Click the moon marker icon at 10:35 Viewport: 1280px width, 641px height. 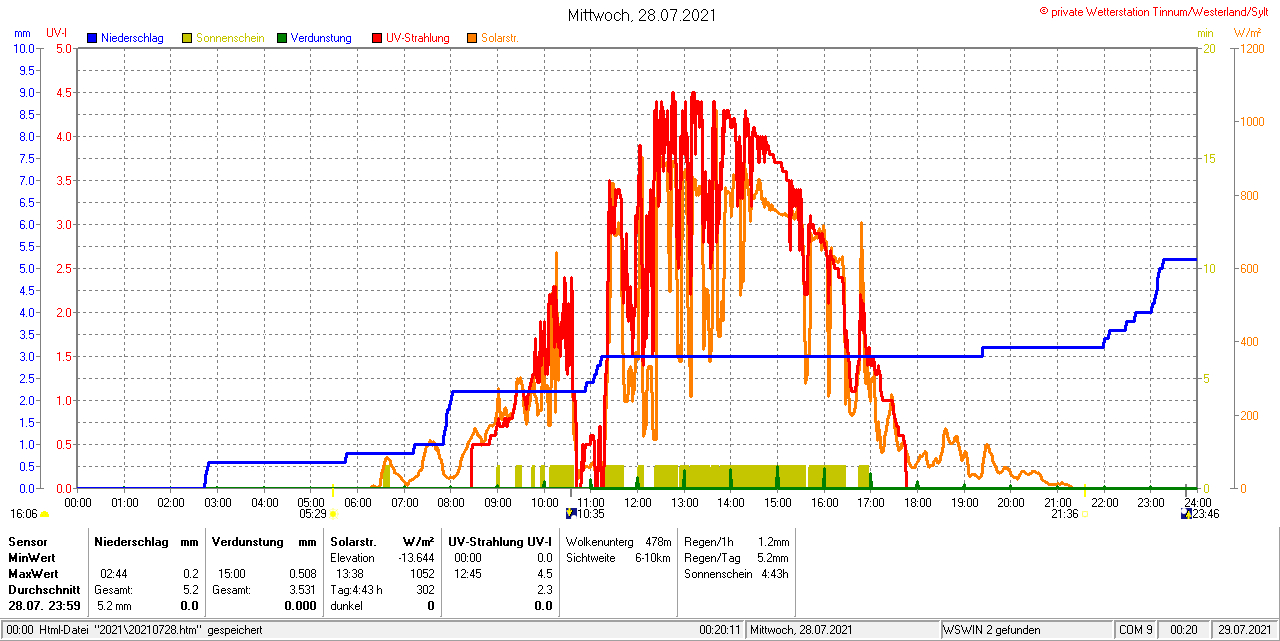click(x=571, y=513)
